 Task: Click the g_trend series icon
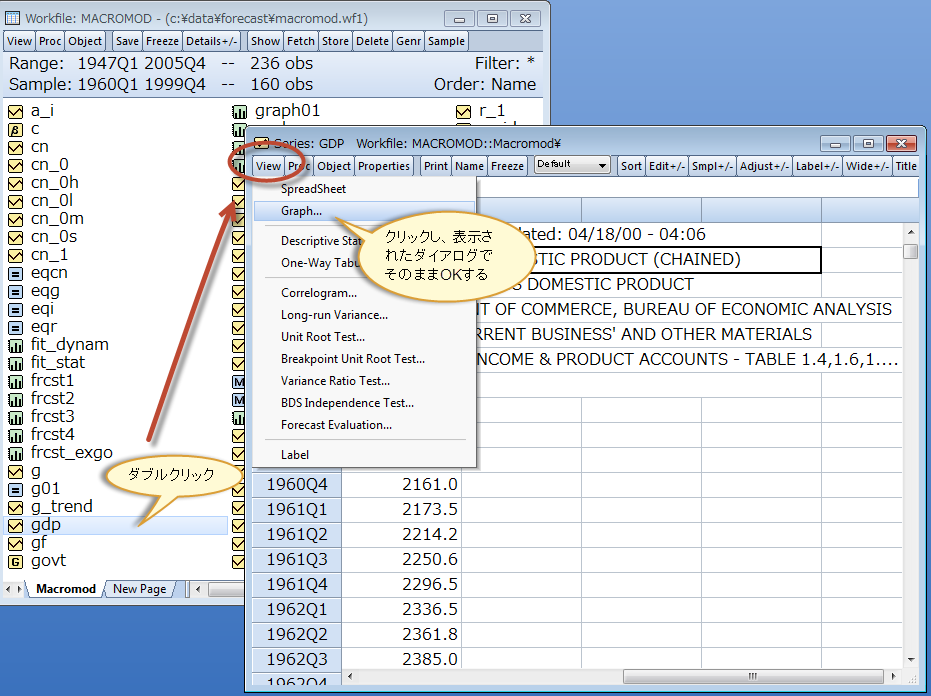(x=15, y=508)
